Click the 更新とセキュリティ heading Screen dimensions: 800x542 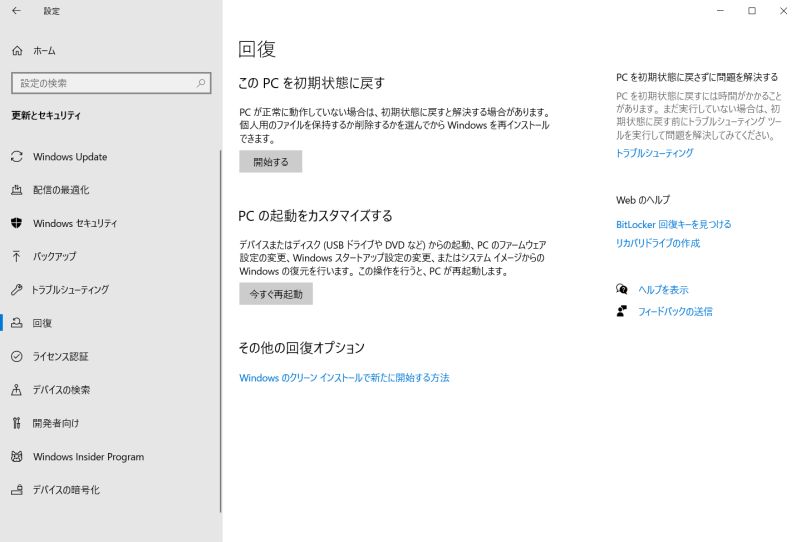46,115
